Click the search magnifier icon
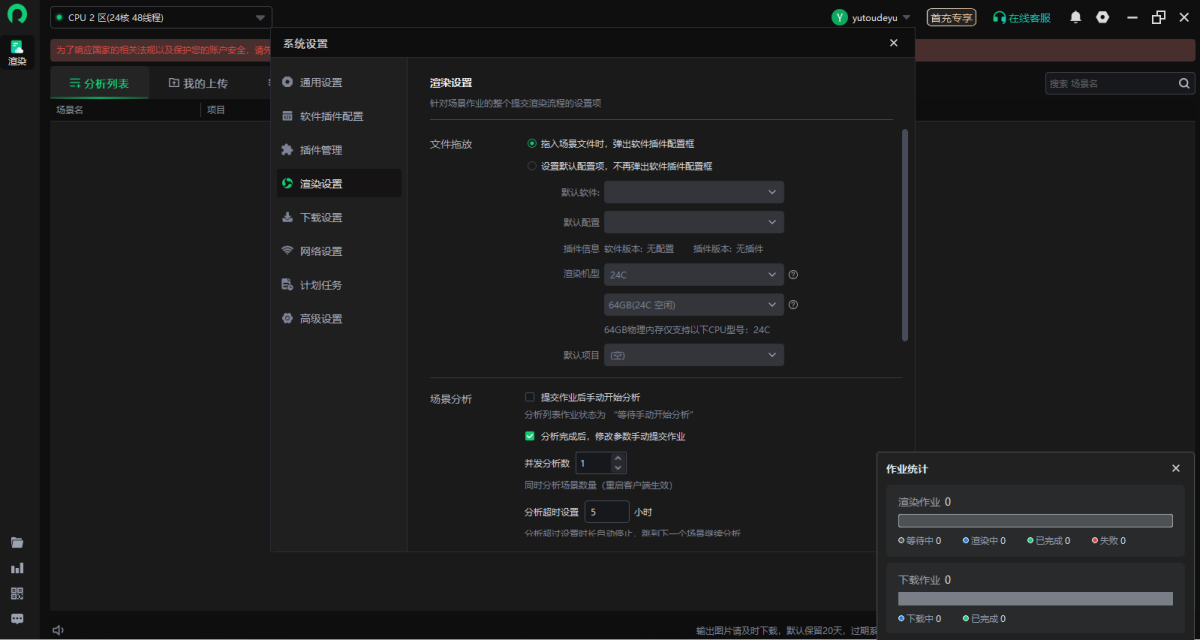Viewport: 1200px width, 640px height. pos(1184,84)
